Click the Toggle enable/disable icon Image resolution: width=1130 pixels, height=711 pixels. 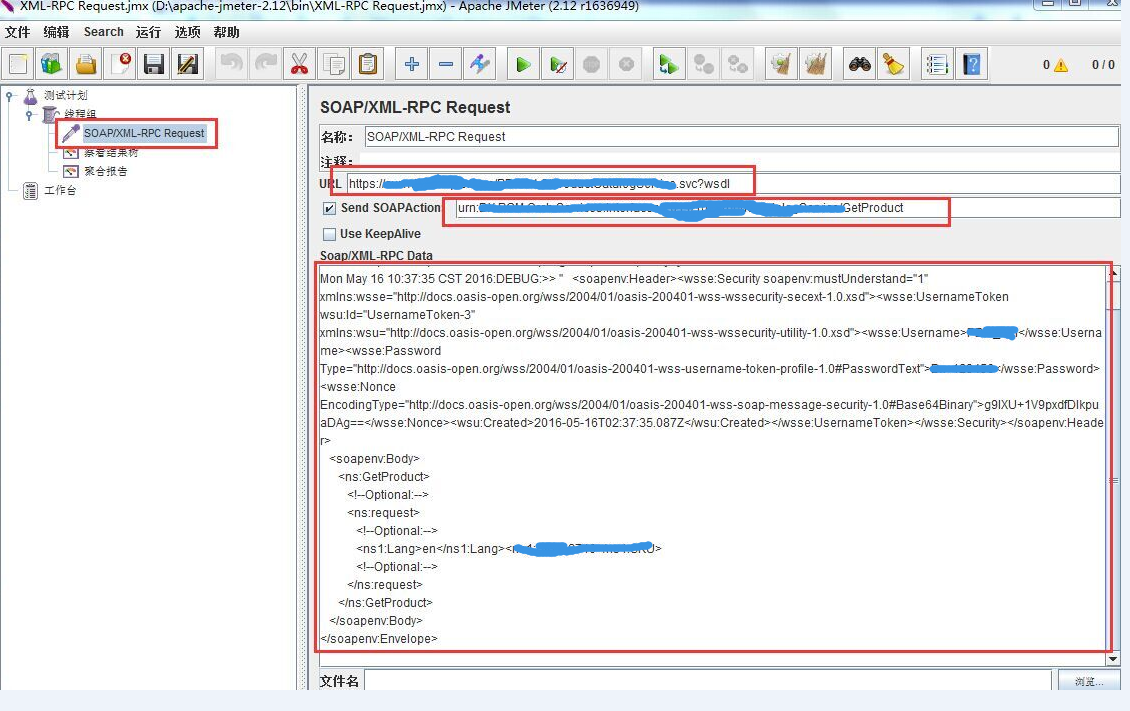[480, 65]
